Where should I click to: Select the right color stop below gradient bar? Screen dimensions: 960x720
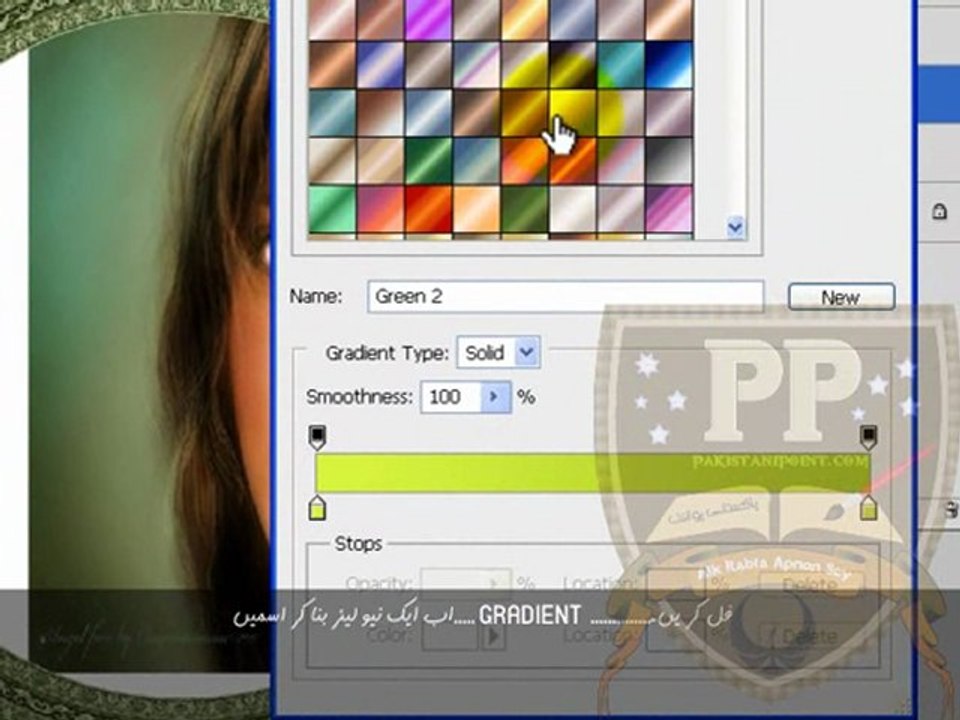click(868, 508)
